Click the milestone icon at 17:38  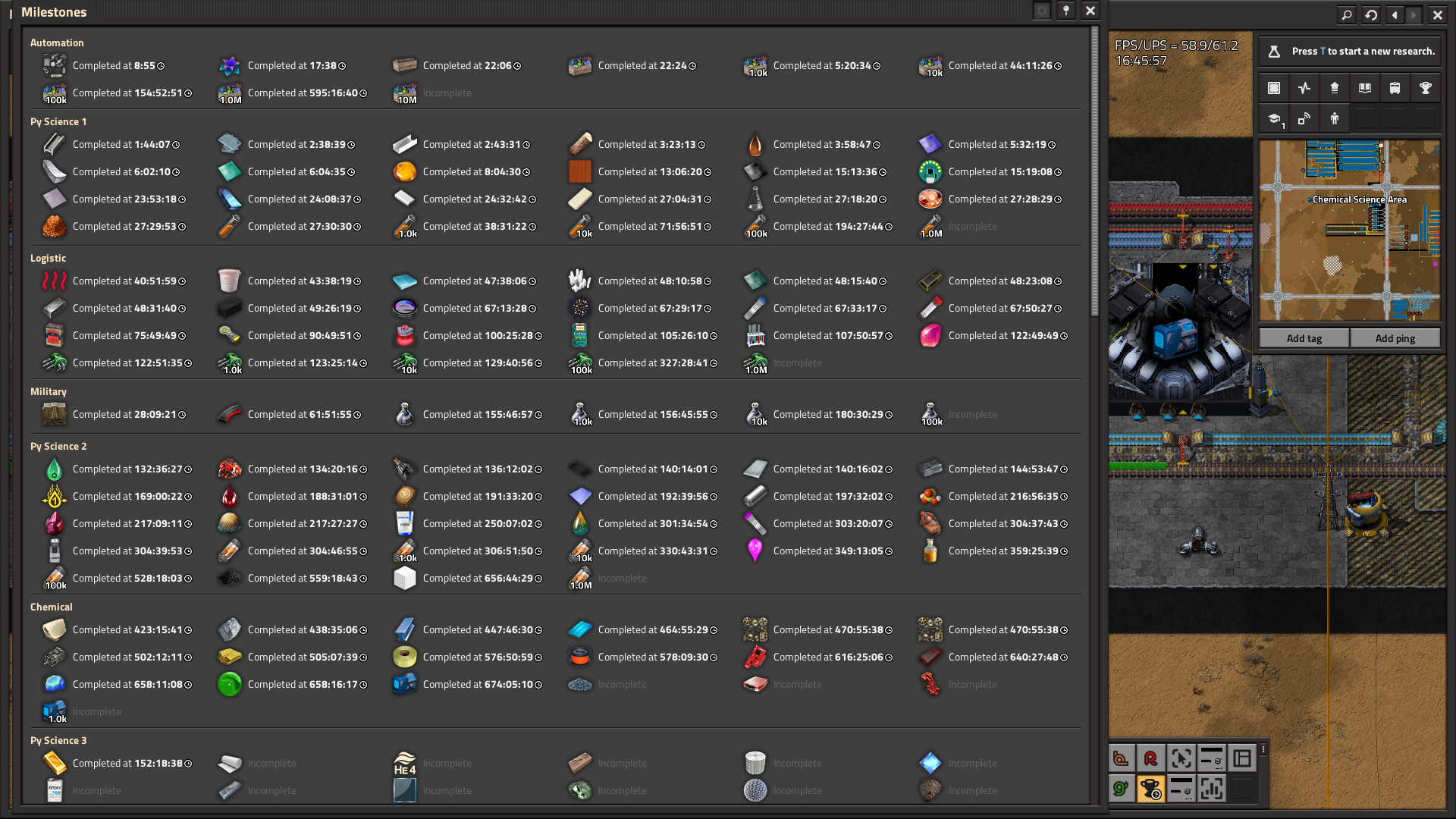[x=230, y=65]
